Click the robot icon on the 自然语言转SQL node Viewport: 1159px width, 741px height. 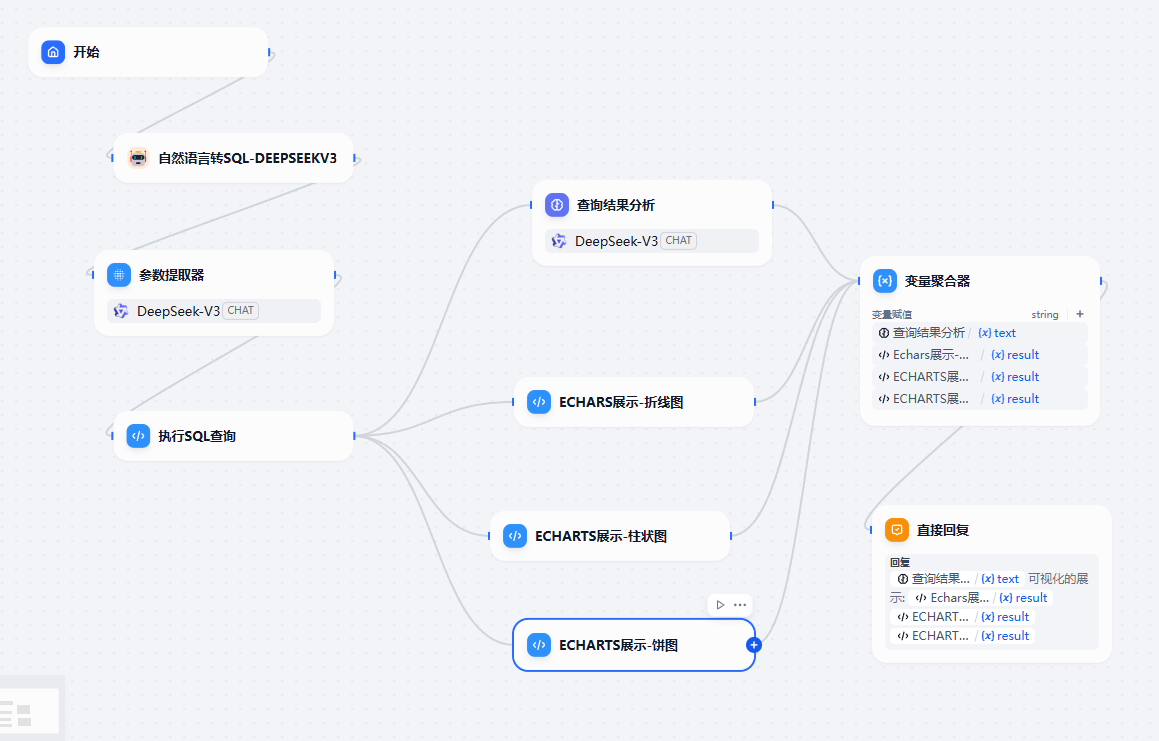[138, 158]
